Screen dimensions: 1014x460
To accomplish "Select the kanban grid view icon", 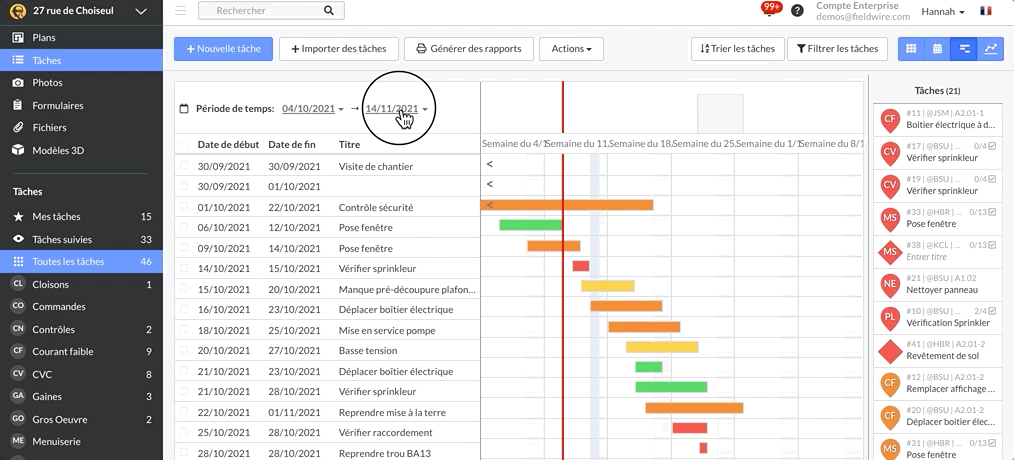I will [x=911, y=48].
